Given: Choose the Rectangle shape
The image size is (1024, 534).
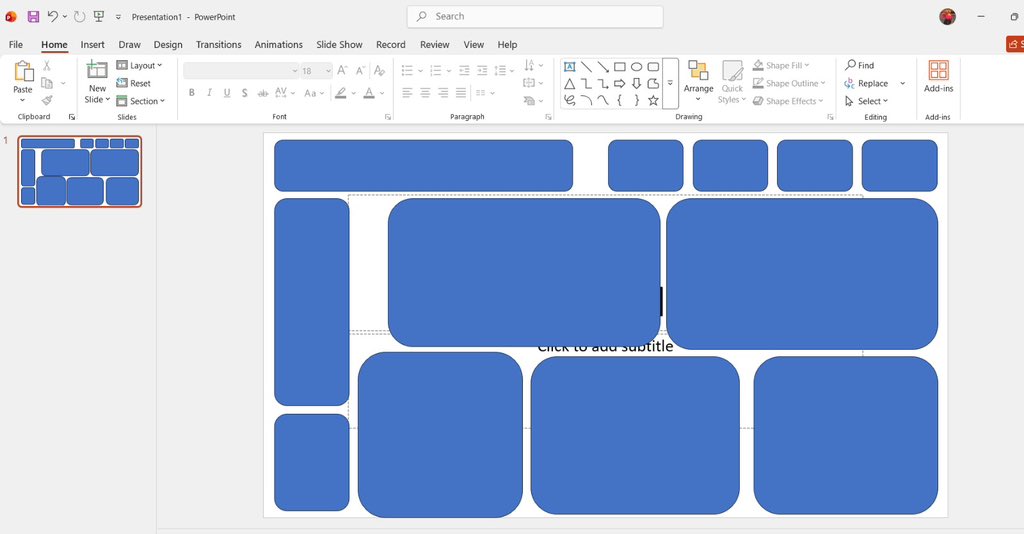Looking at the screenshot, I should pyautogui.click(x=620, y=67).
